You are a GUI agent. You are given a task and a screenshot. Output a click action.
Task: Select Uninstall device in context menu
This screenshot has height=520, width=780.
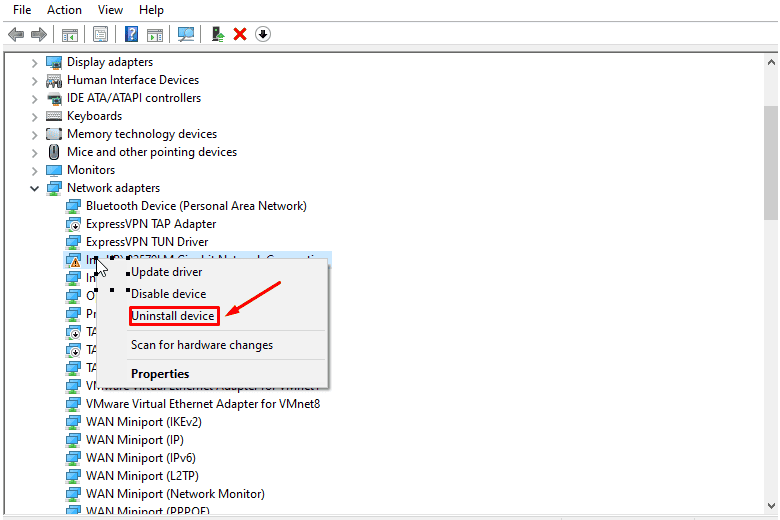click(x=212, y=316)
